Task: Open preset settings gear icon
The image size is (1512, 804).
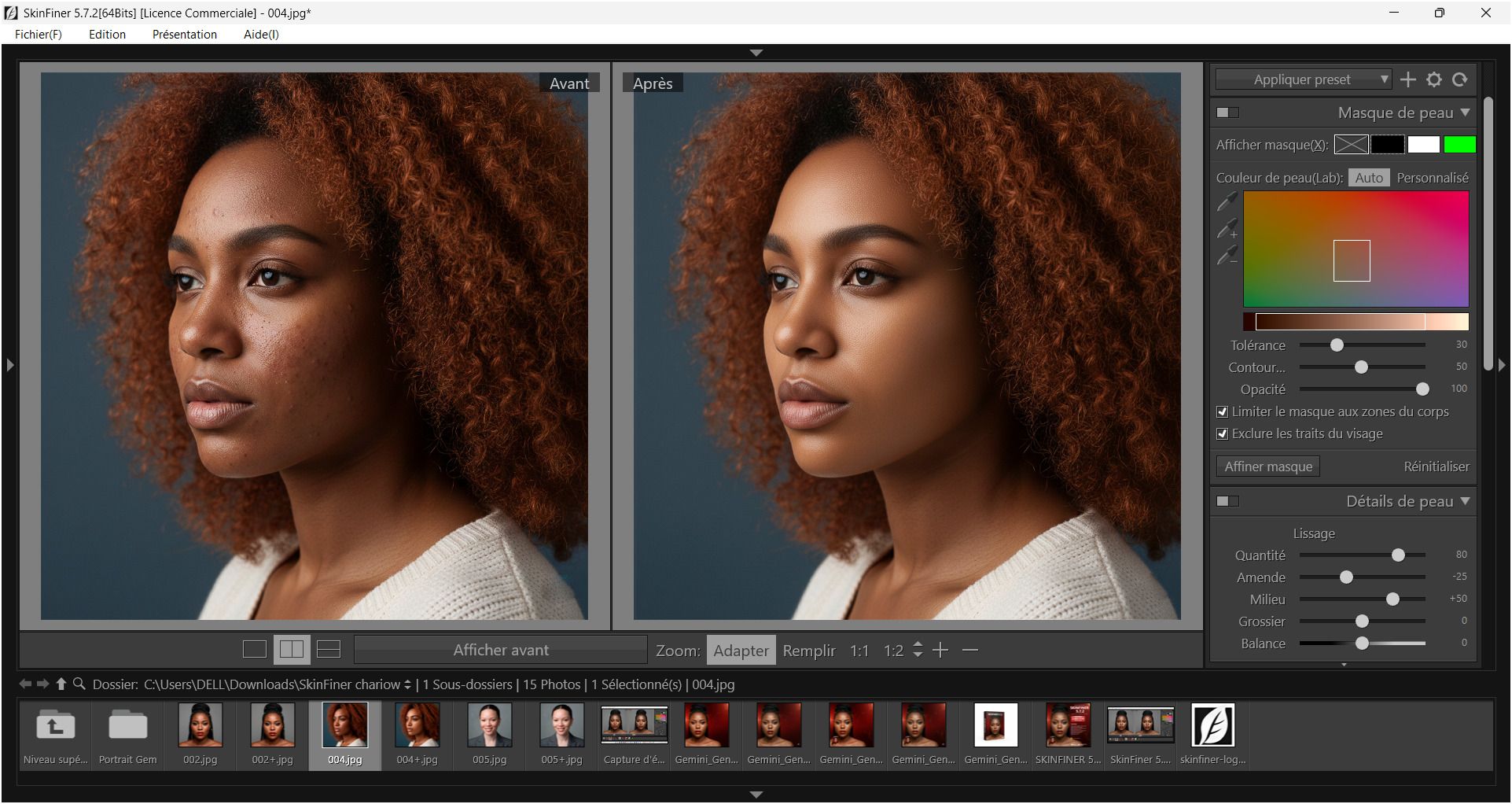Action: (1434, 79)
